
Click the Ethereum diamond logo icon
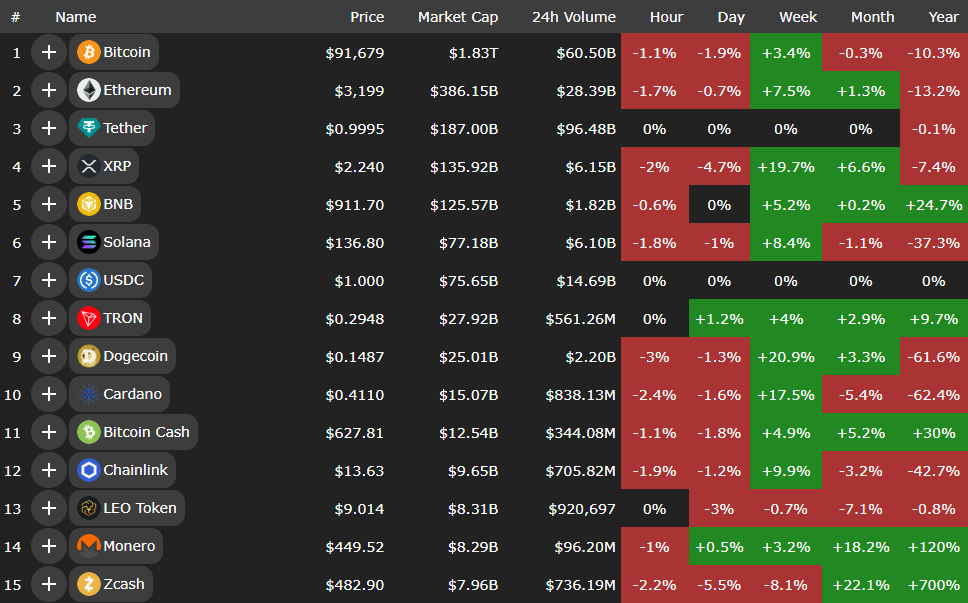tap(88, 90)
